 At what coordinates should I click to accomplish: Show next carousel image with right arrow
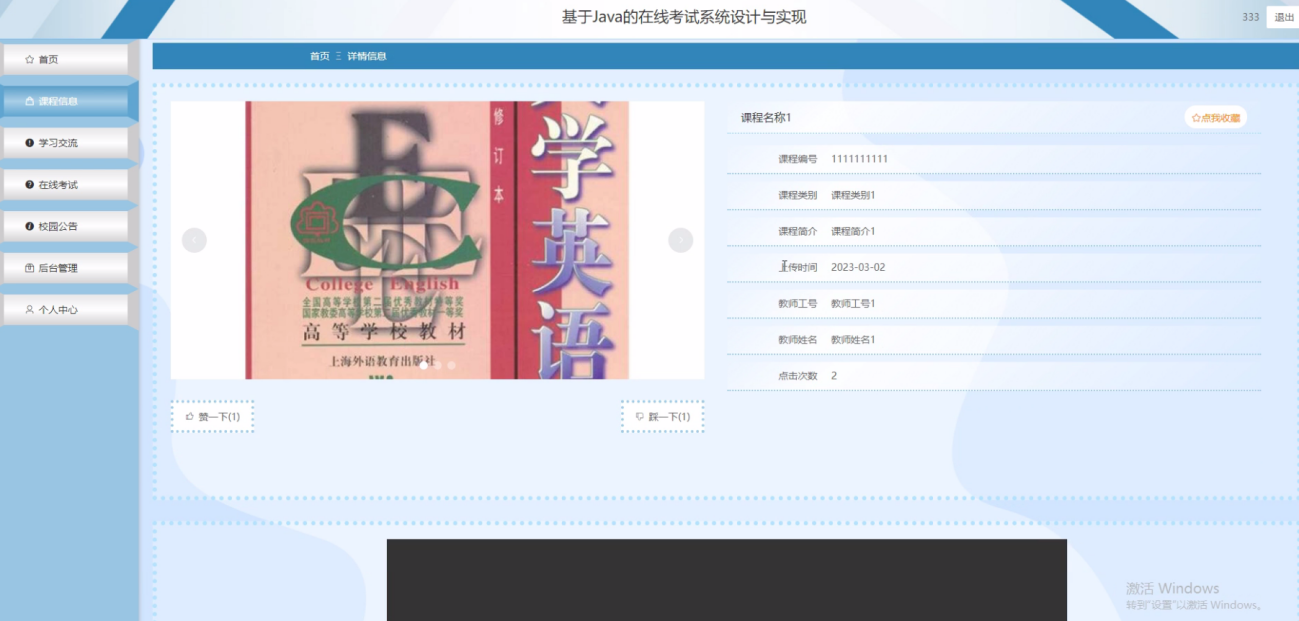pos(680,240)
